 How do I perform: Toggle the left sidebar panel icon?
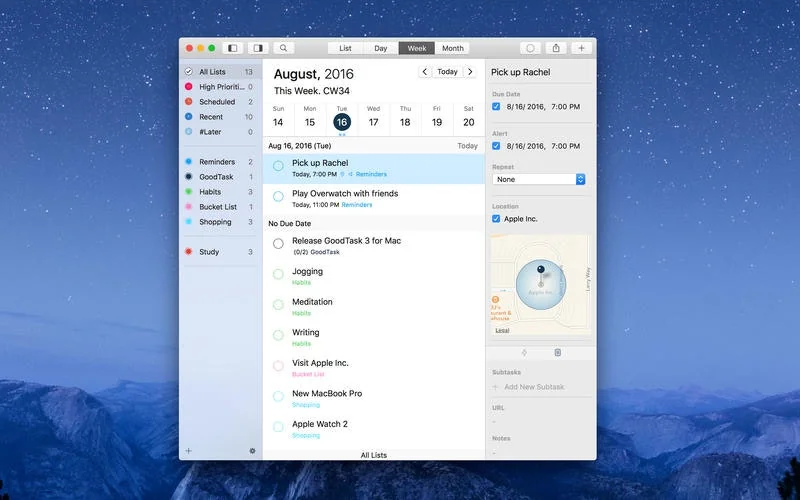233,48
